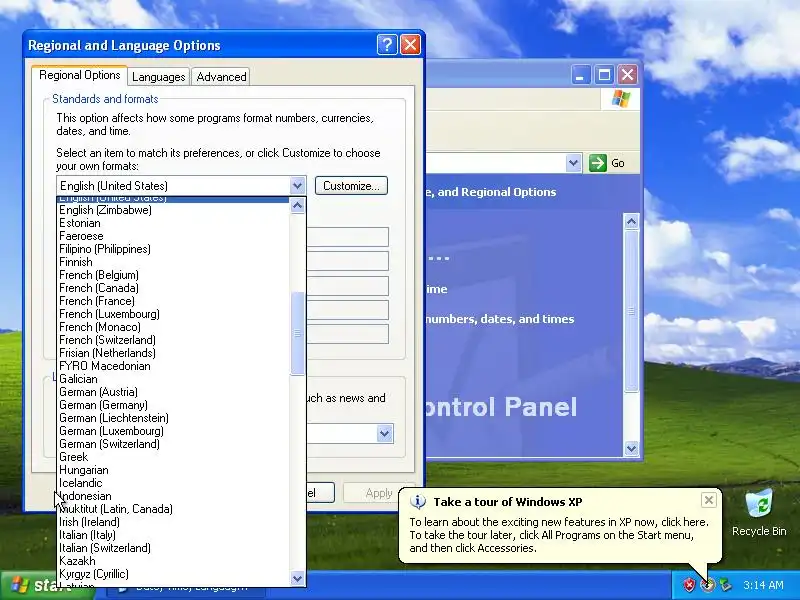Select German (Germany) from list
The width and height of the screenshot is (800, 600).
173,405
